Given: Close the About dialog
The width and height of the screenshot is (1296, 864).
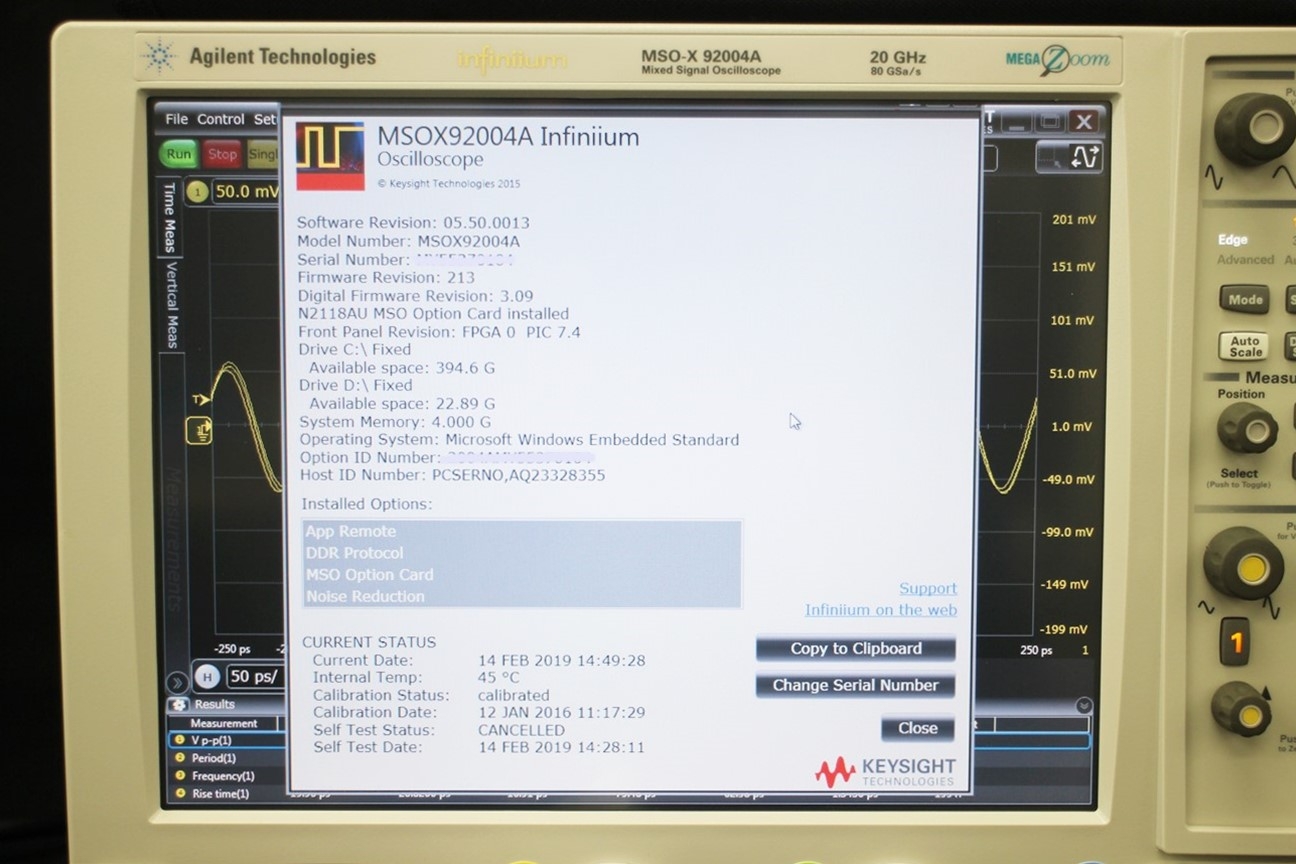Looking at the screenshot, I should click(918, 728).
